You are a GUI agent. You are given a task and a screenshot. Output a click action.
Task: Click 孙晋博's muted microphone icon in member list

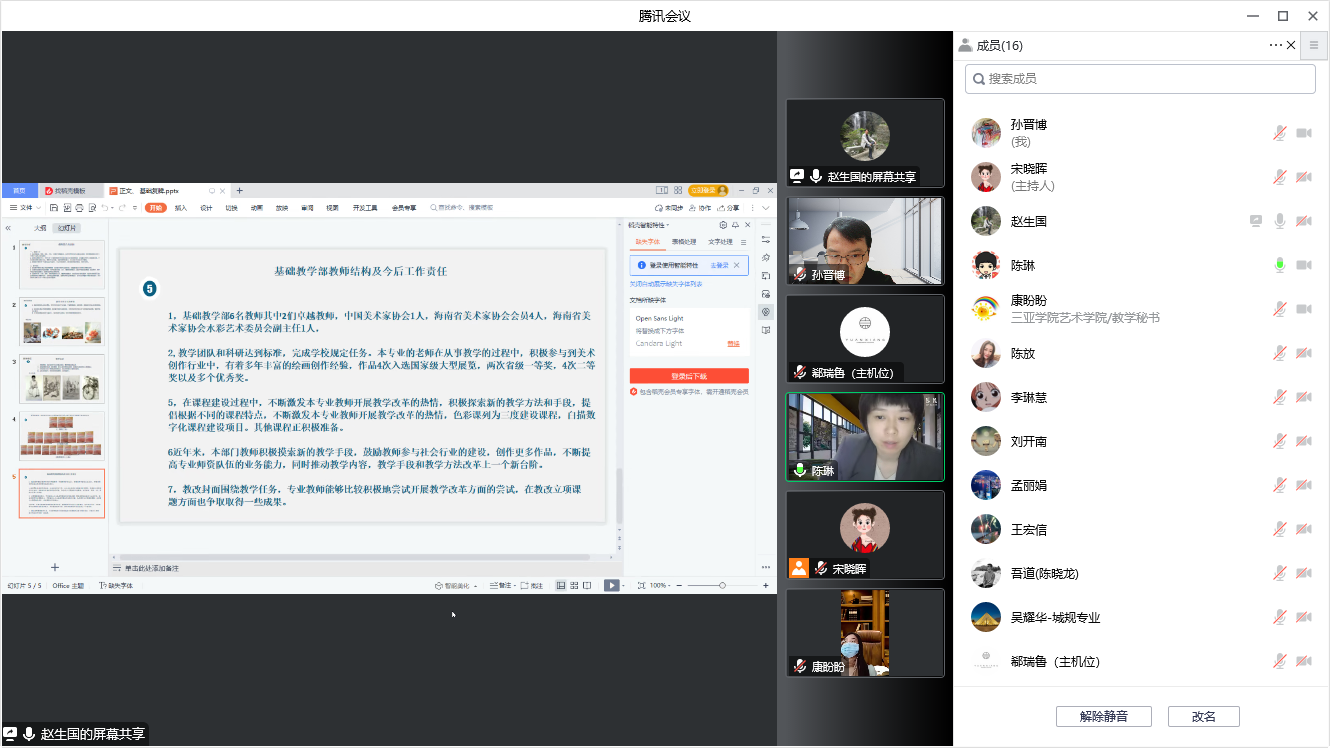(1279, 133)
